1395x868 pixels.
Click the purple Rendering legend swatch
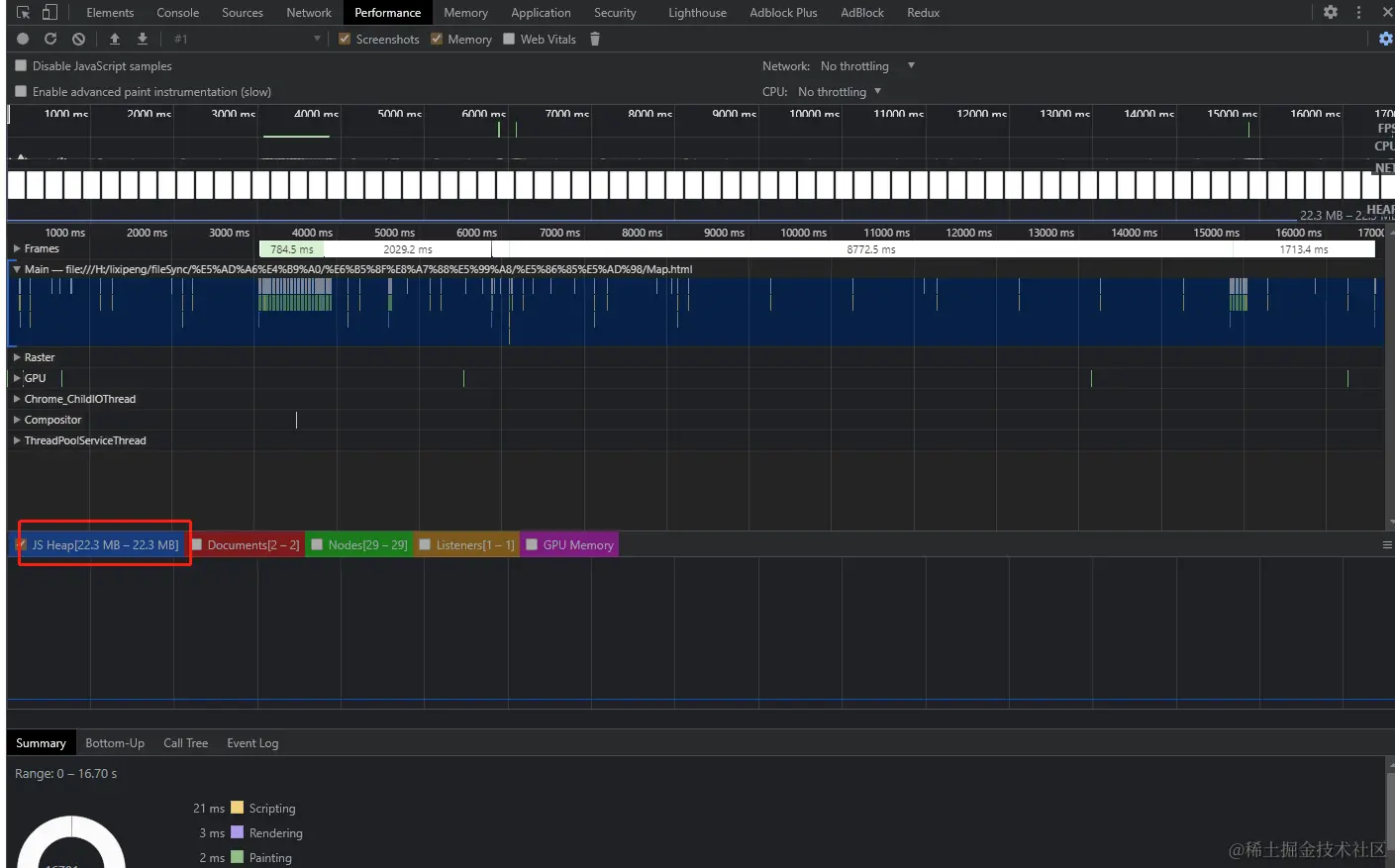point(237,832)
